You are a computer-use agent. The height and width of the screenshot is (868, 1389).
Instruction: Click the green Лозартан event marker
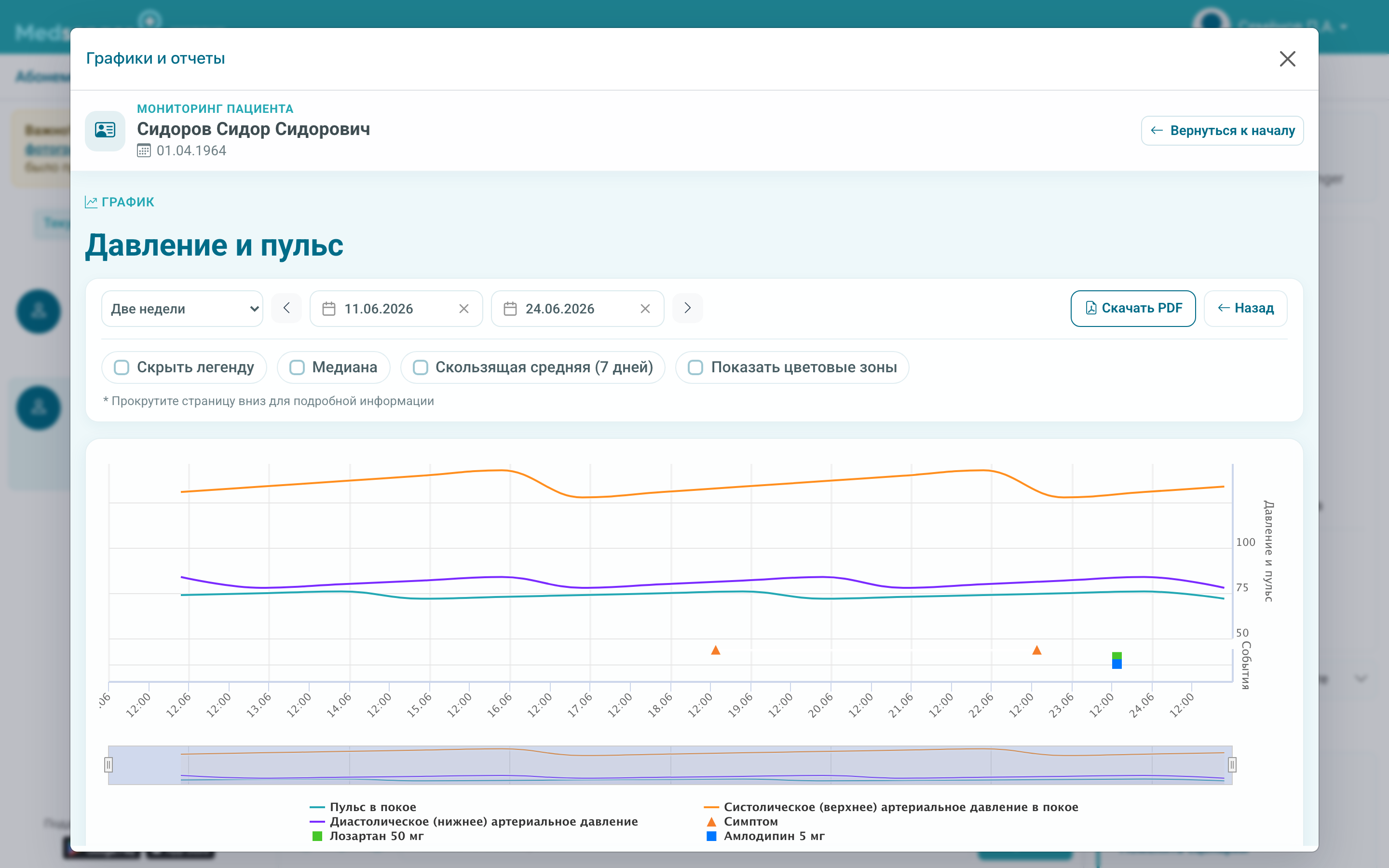pyautogui.click(x=1117, y=656)
